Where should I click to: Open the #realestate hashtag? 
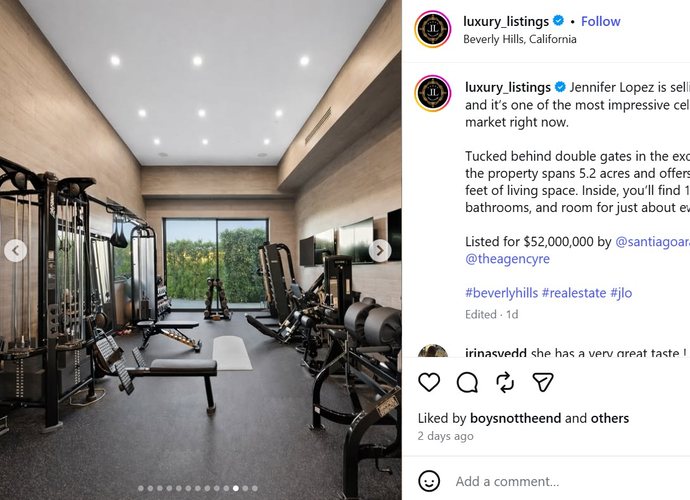click(x=574, y=293)
